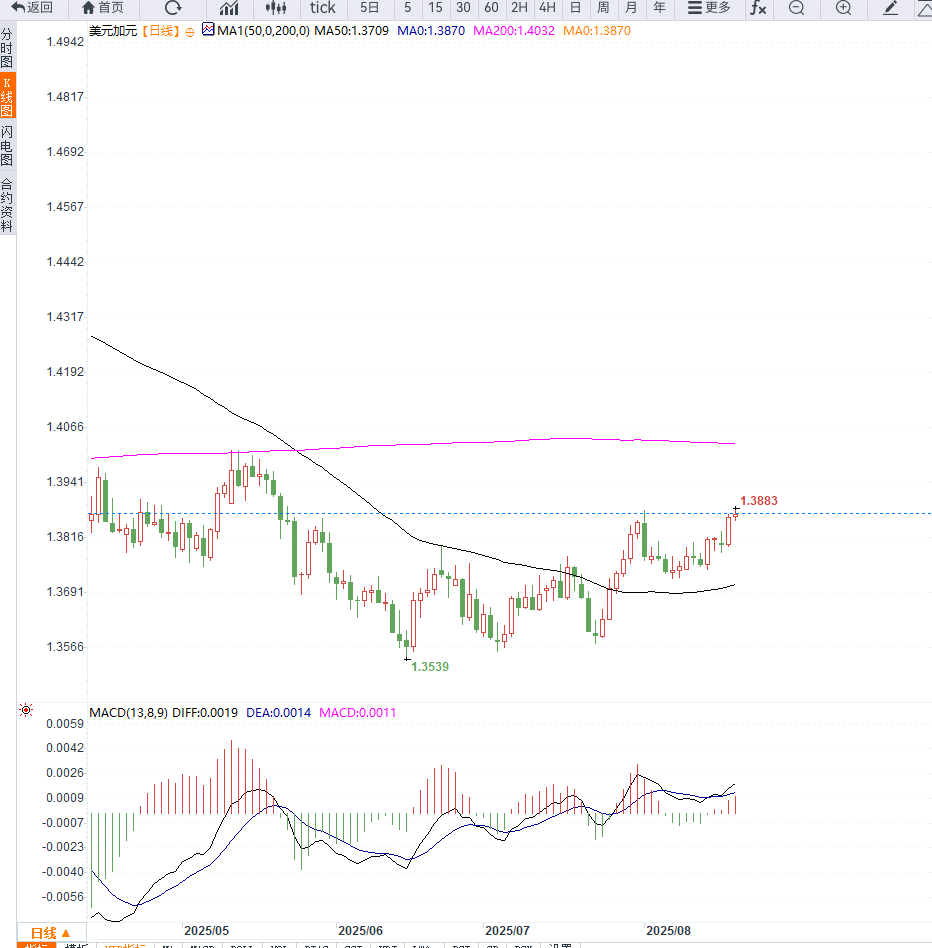
Task: Click the 返回 back arrow button
Action: (32, 8)
